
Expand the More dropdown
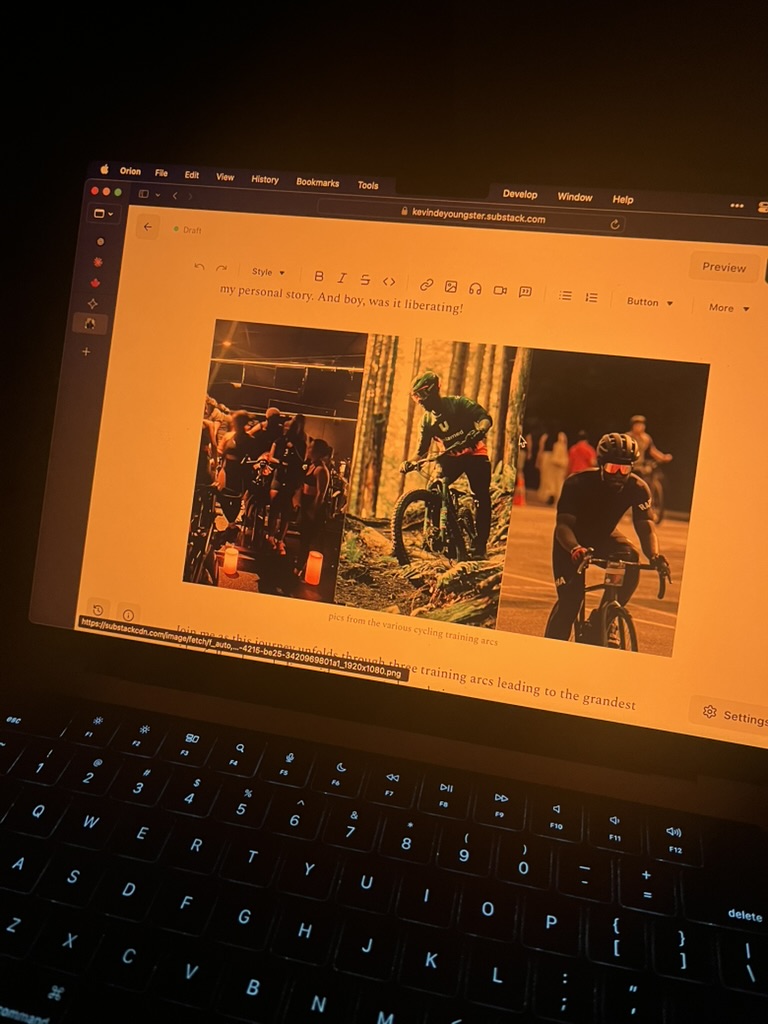pyautogui.click(x=728, y=308)
